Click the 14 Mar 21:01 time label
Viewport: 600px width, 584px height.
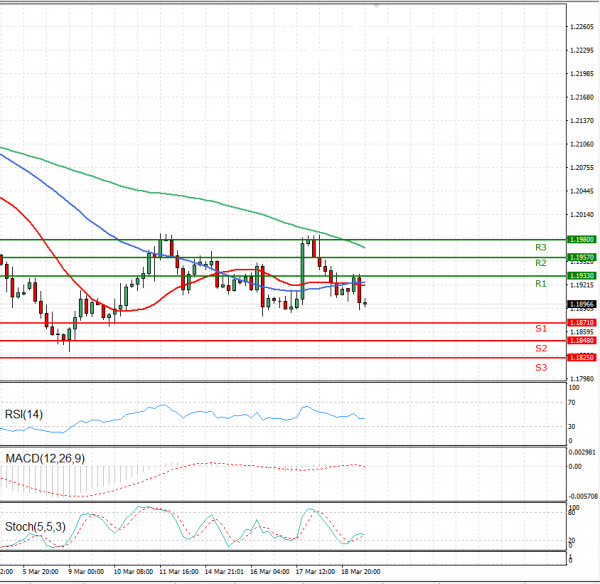(224, 571)
